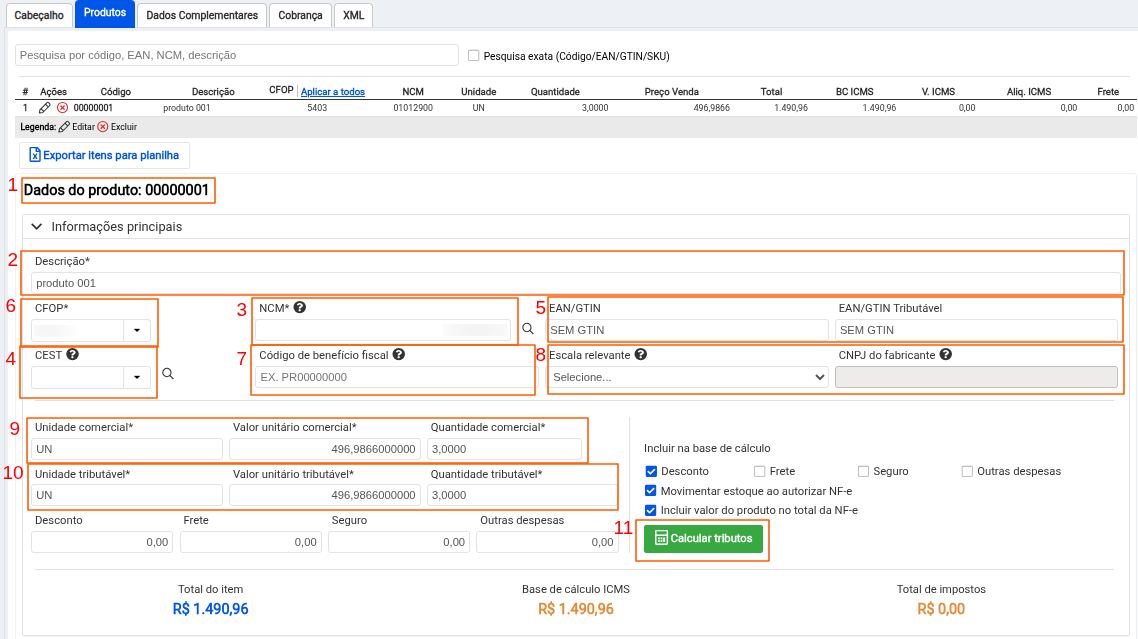Image resolution: width=1138 pixels, height=639 pixels.
Task: Enable the Pesquisa exata checkbox
Action: (474, 56)
